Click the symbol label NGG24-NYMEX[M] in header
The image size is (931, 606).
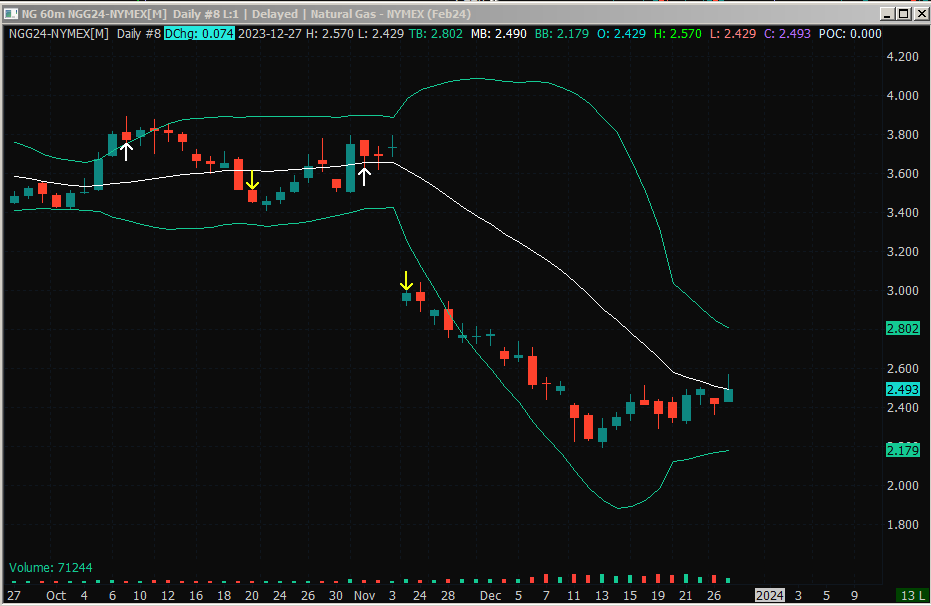pos(59,33)
